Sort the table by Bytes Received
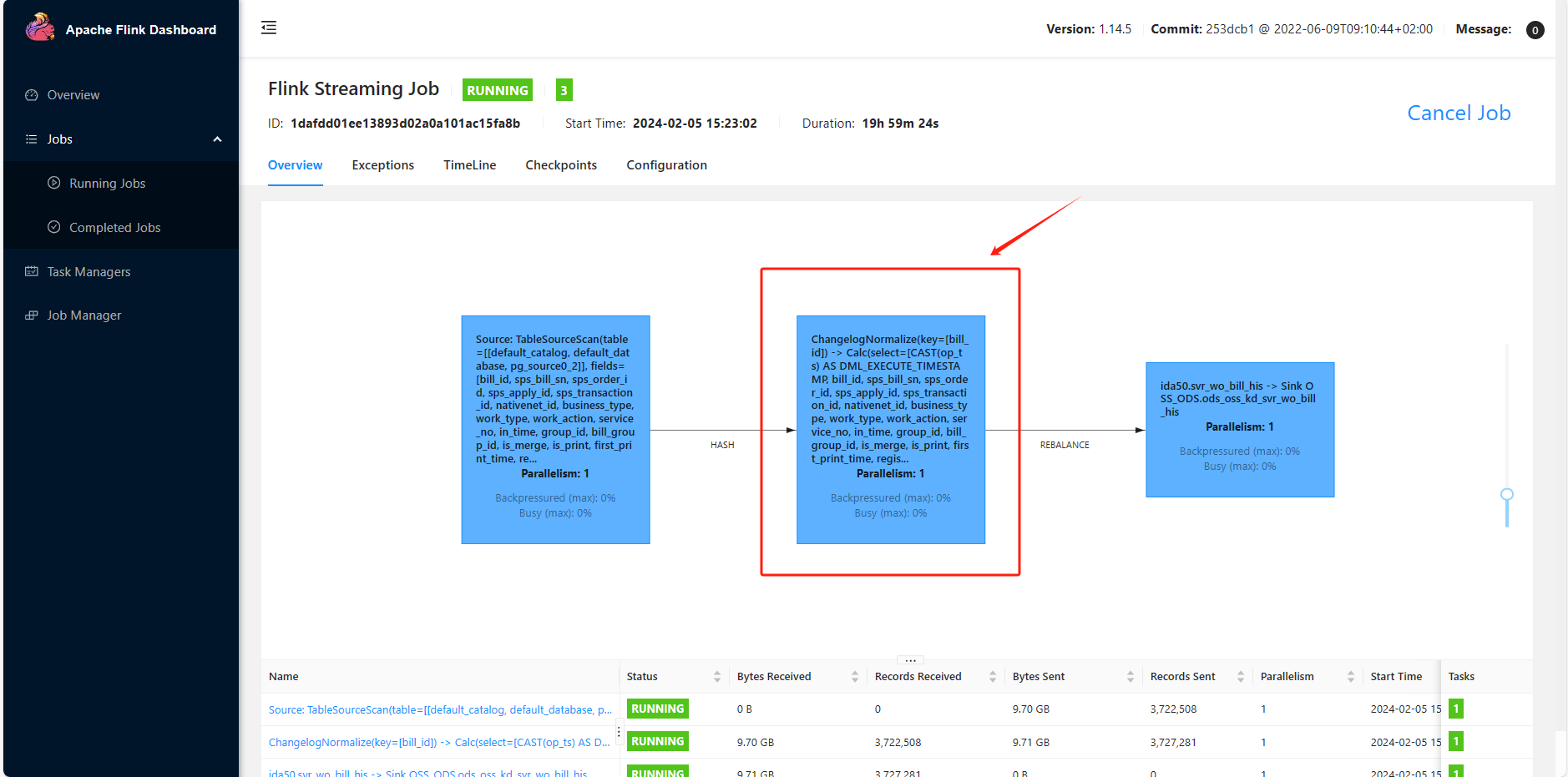This screenshot has height=777, width=1568. click(x=855, y=677)
